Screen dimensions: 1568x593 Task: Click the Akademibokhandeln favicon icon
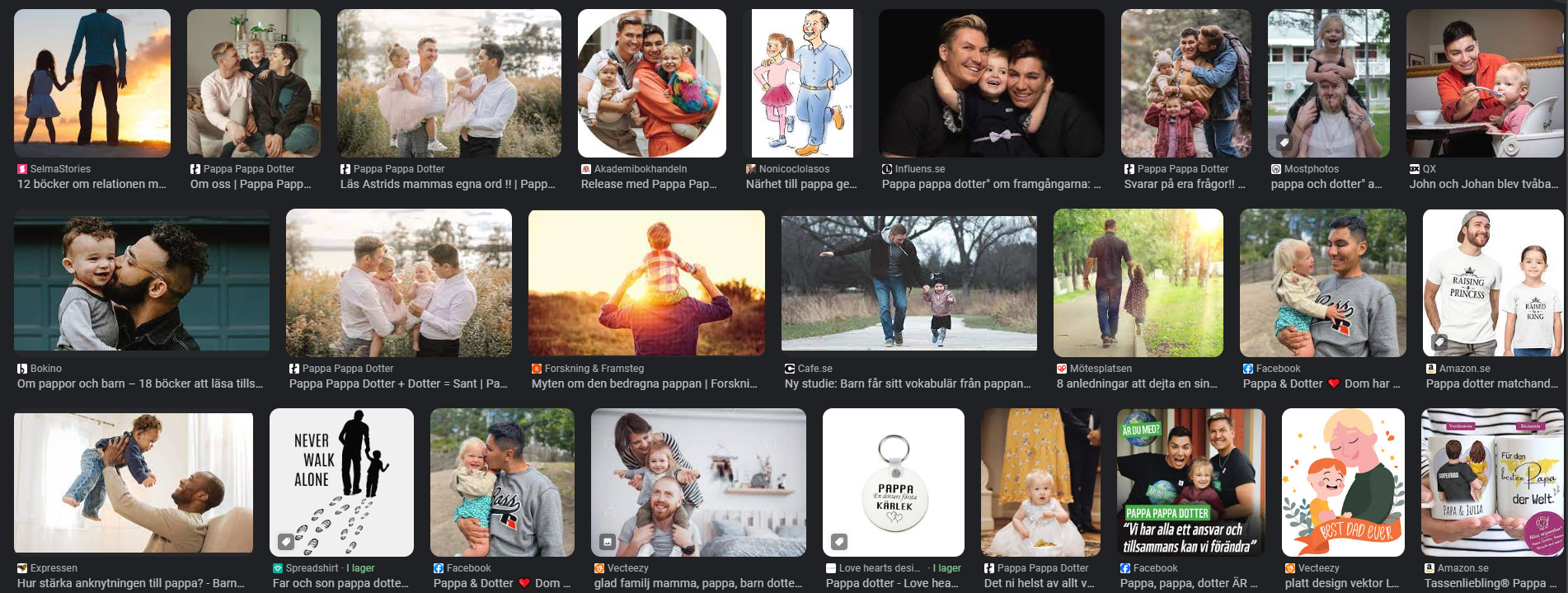586,169
